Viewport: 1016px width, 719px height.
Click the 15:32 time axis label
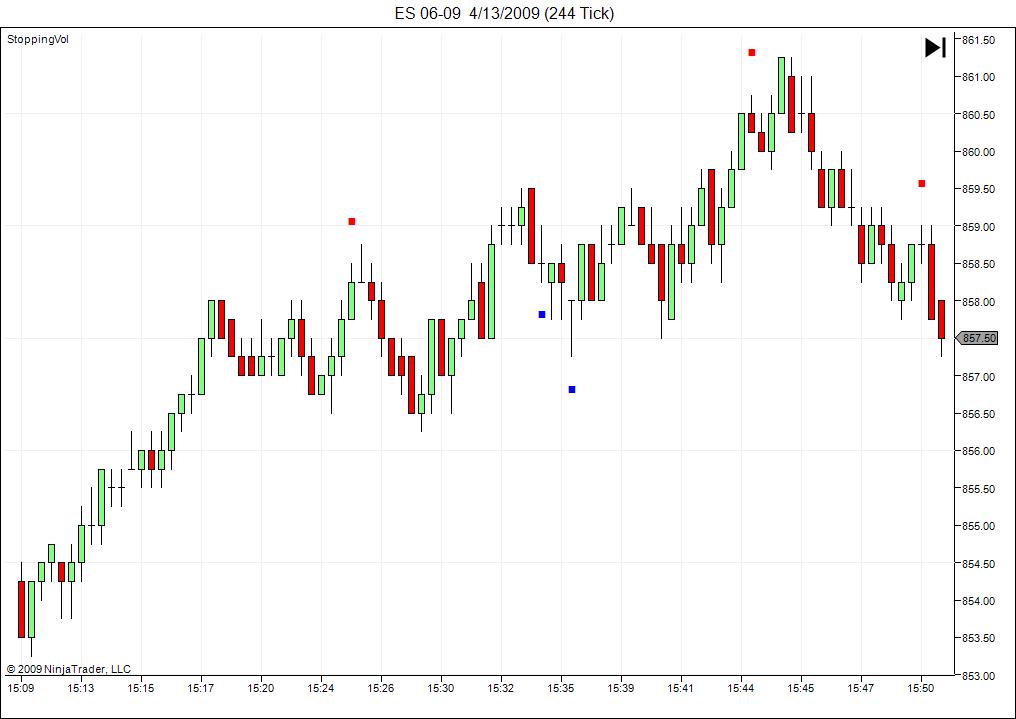click(501, 688)
